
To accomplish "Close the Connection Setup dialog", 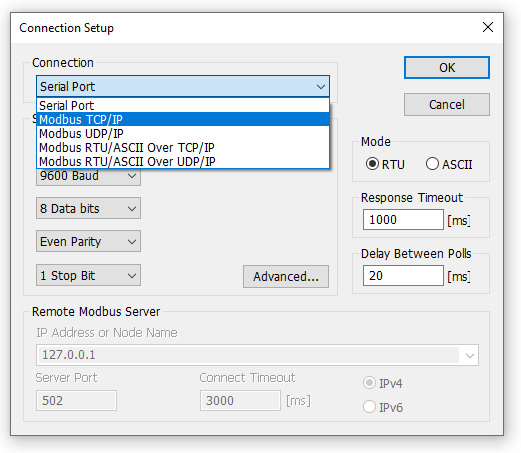I will tap(488, 27).
